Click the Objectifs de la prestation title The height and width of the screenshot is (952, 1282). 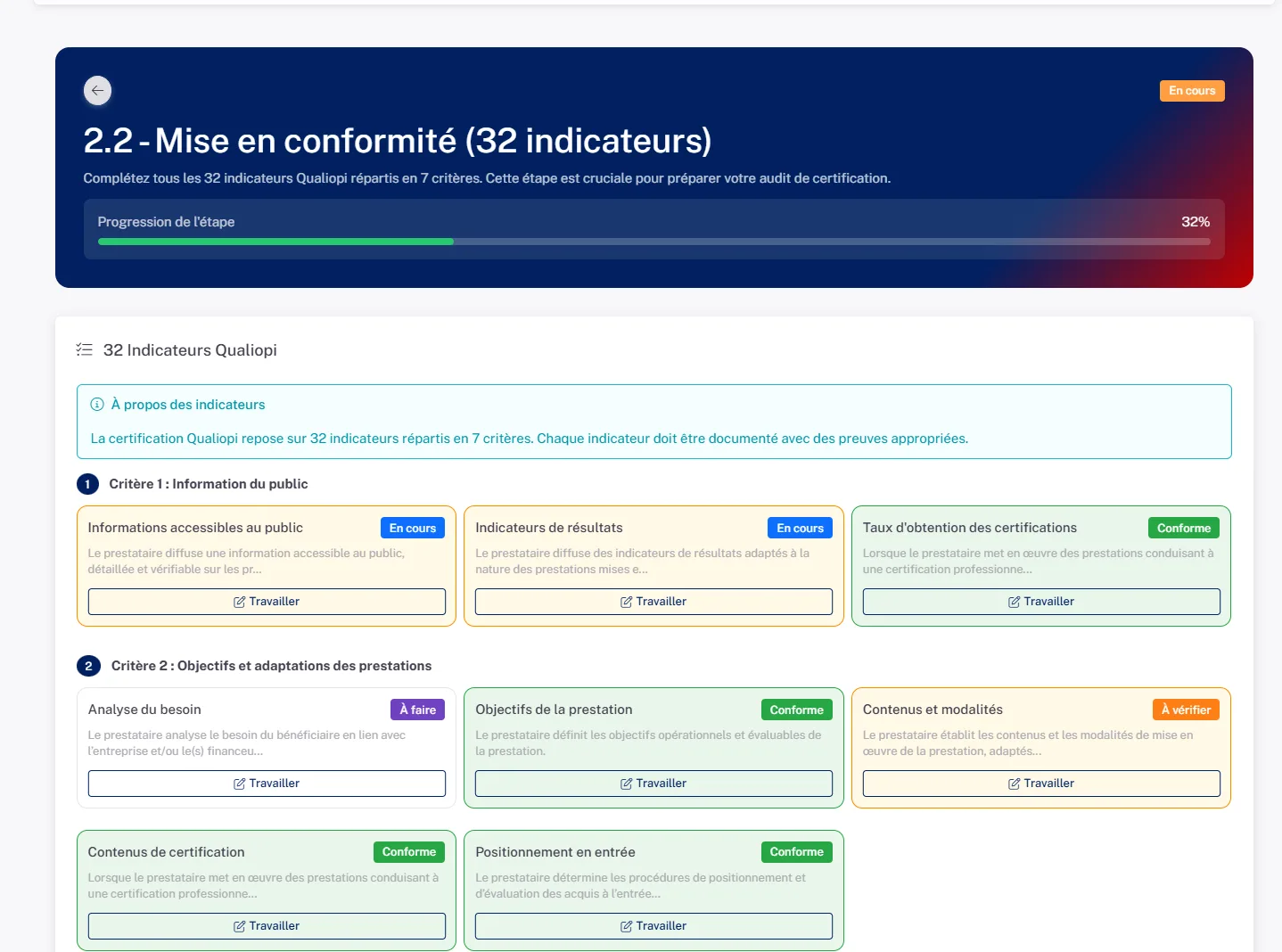(554, 710)
